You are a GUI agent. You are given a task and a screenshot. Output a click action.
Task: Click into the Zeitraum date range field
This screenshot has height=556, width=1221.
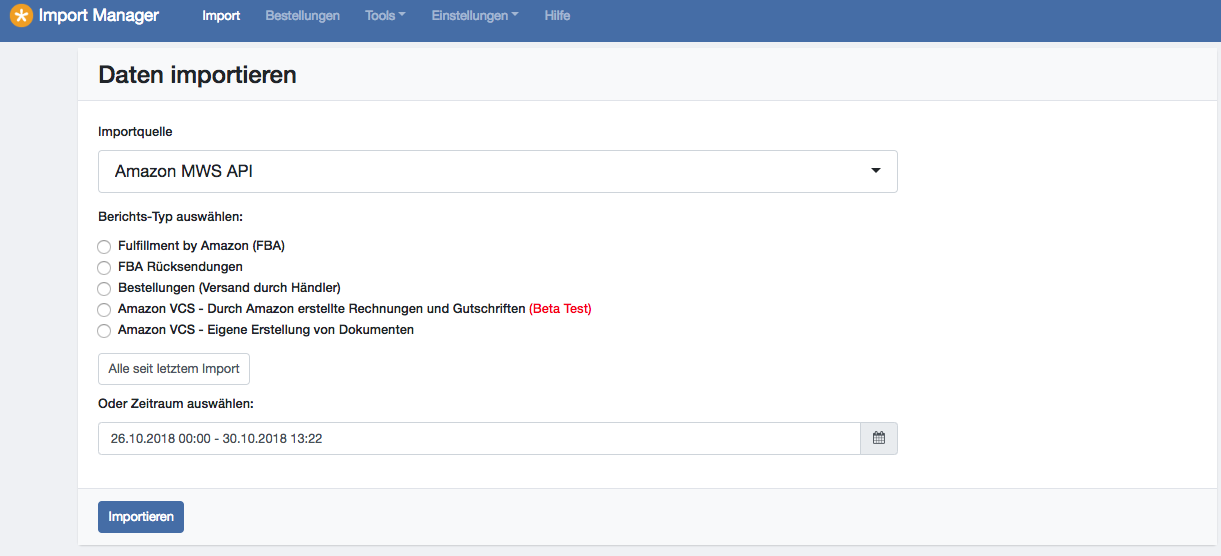[479, 438]
